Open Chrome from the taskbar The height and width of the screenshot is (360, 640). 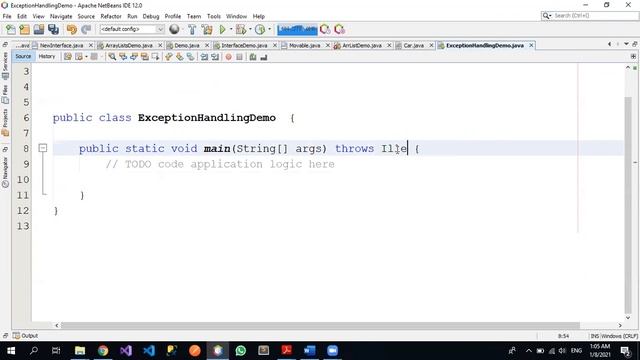click(x=103, y=351)
